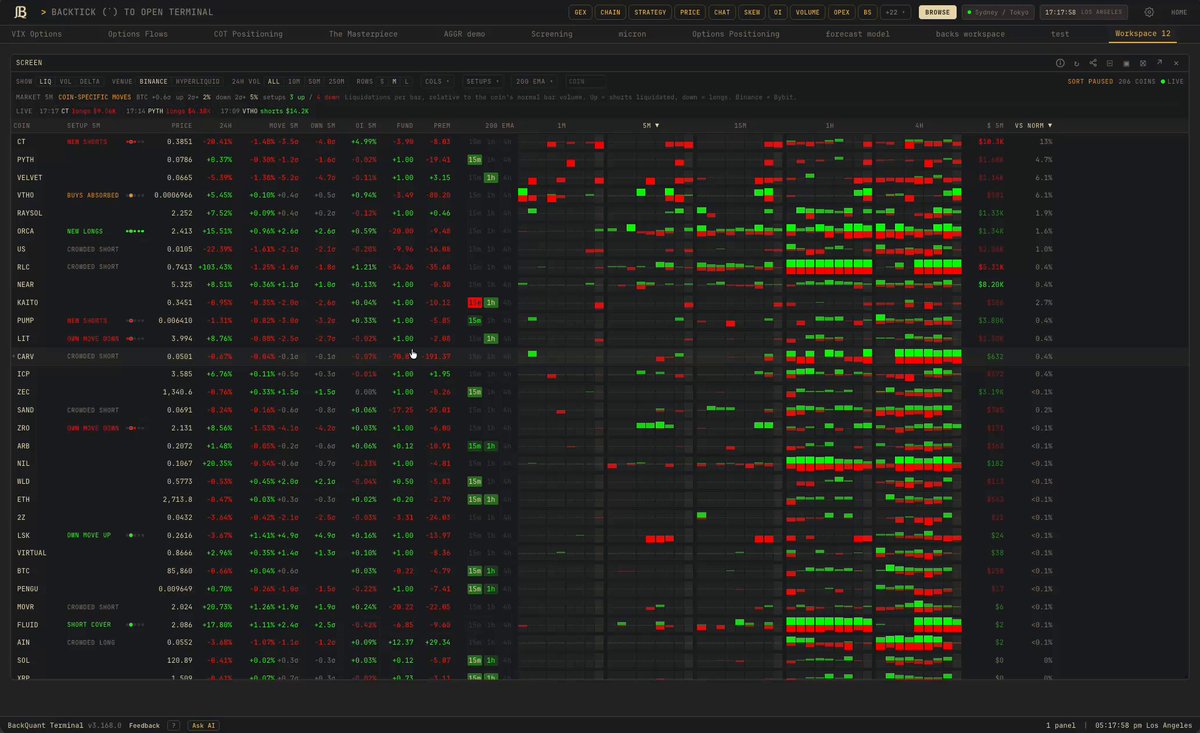
Task: Click the Sydney / Tokyo session indicator
Action: (x=997, y=12)
